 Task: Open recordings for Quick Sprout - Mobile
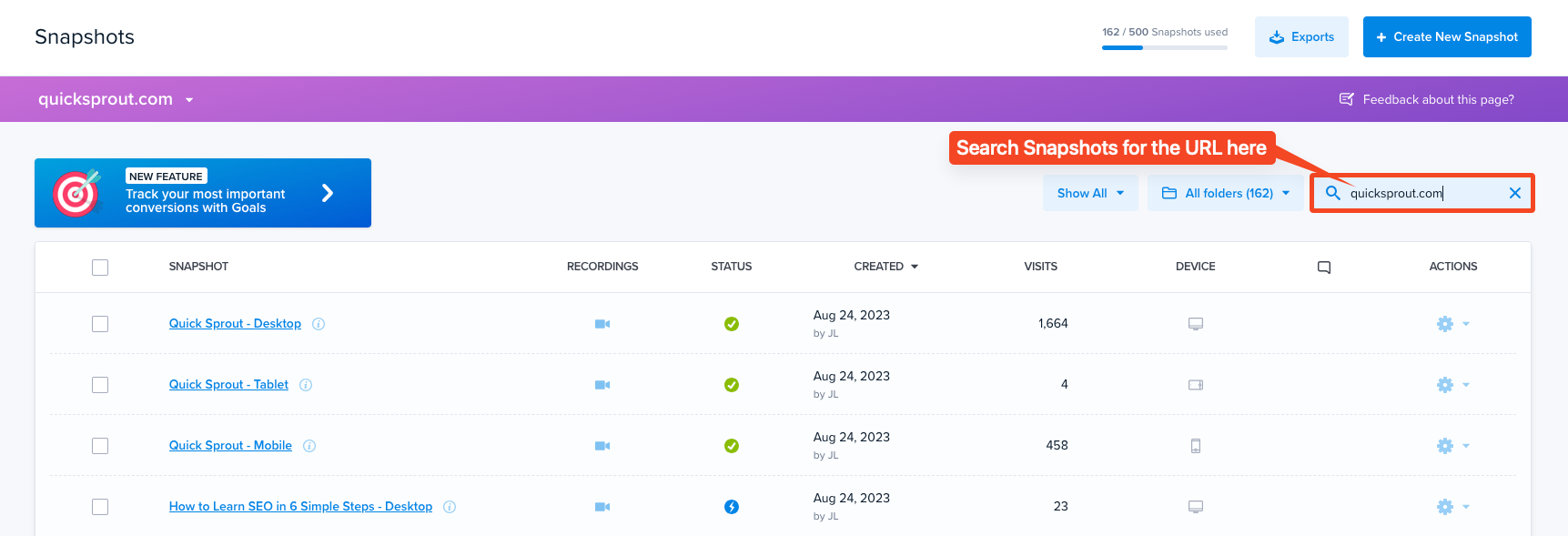click(602, 446)
